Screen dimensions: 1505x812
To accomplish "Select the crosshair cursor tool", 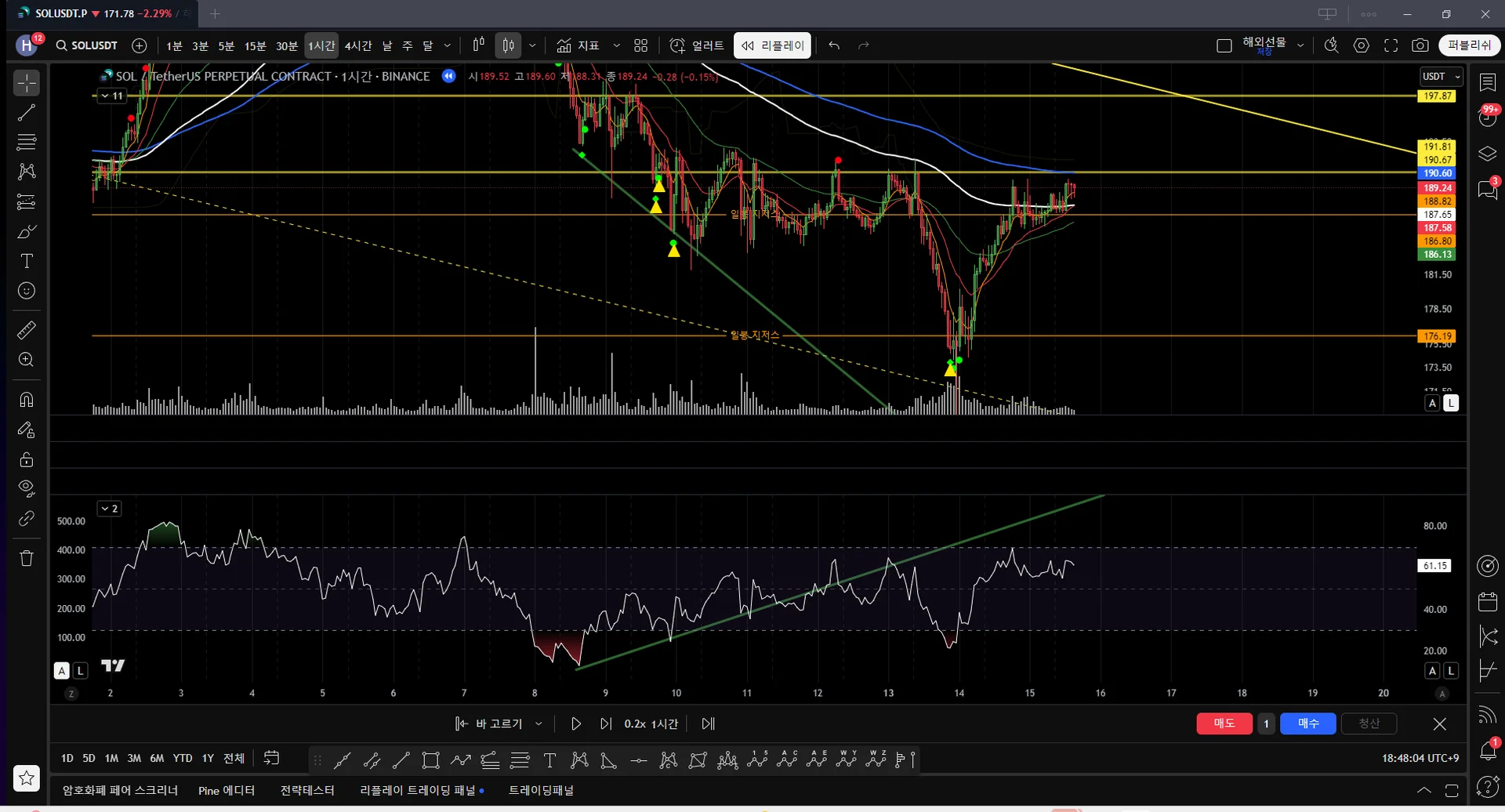I will (27, 83).
